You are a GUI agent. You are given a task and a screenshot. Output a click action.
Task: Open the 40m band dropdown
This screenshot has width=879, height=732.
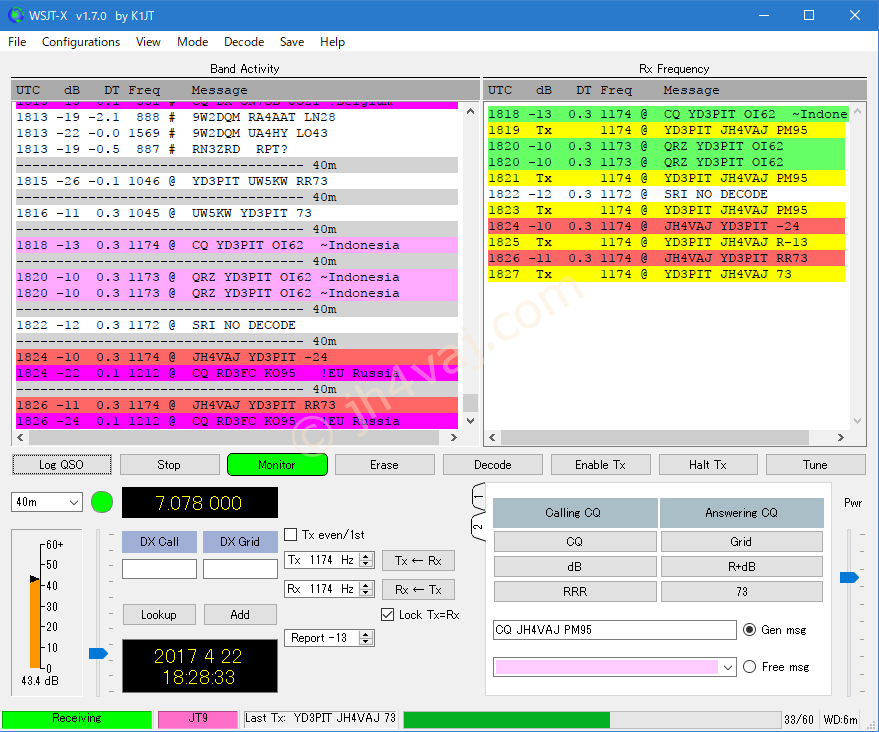[x=47, y=502]
